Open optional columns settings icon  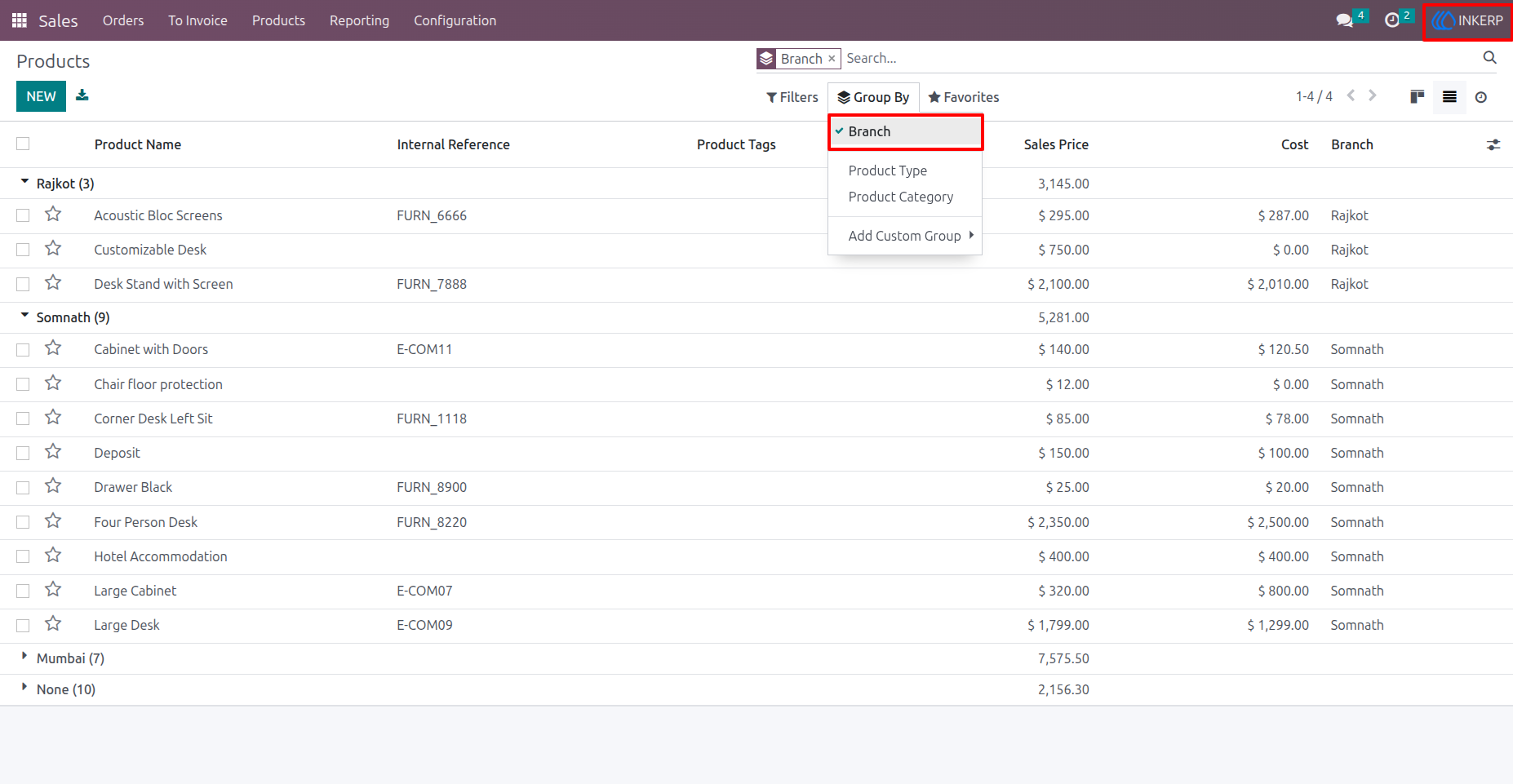(x=1493, y=144)
